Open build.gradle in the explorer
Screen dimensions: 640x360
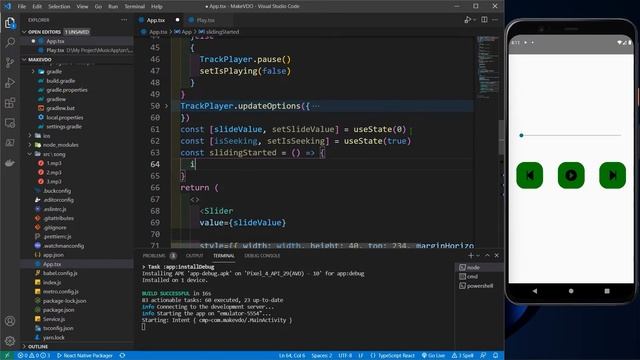coord(60,81)
